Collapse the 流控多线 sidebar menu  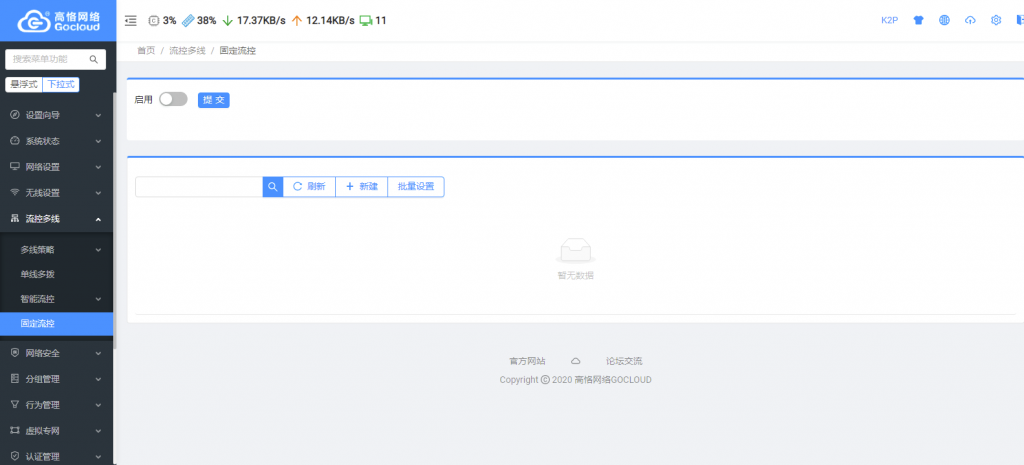pos(57,218)
